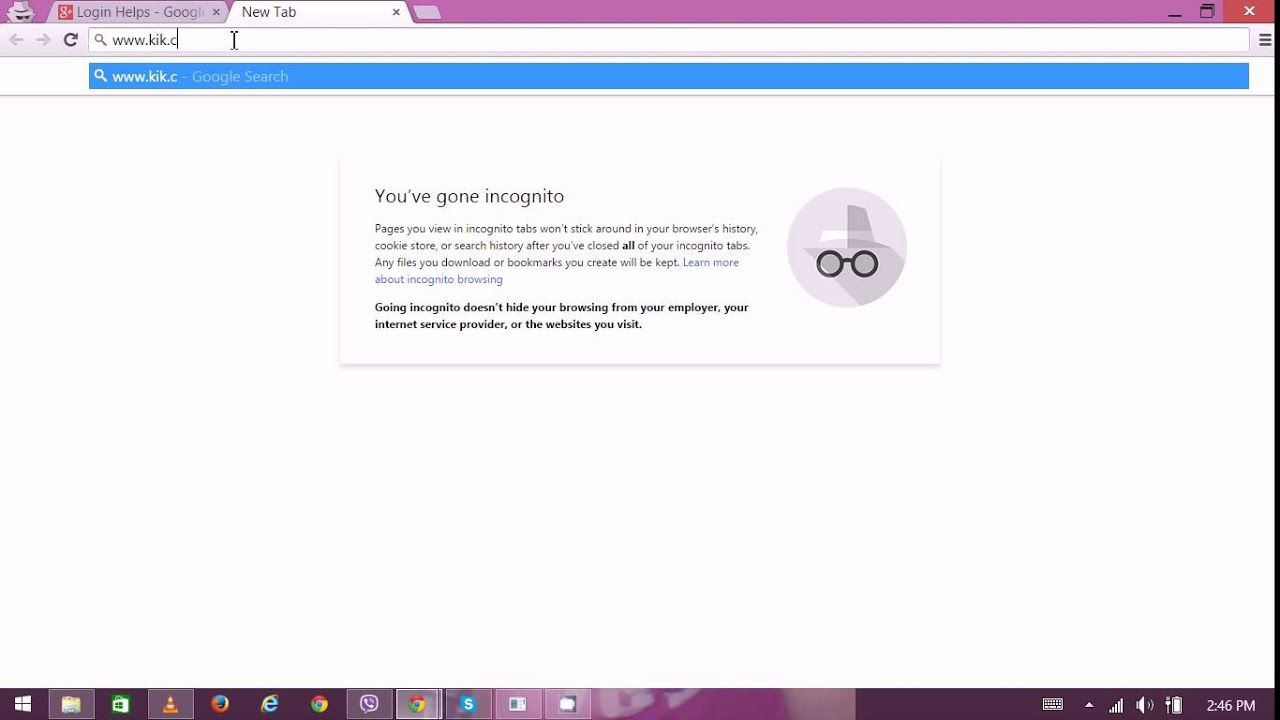Viewport: 1280px width, 720px height.
Task: Reload the current page
Action: pos(70,40)
